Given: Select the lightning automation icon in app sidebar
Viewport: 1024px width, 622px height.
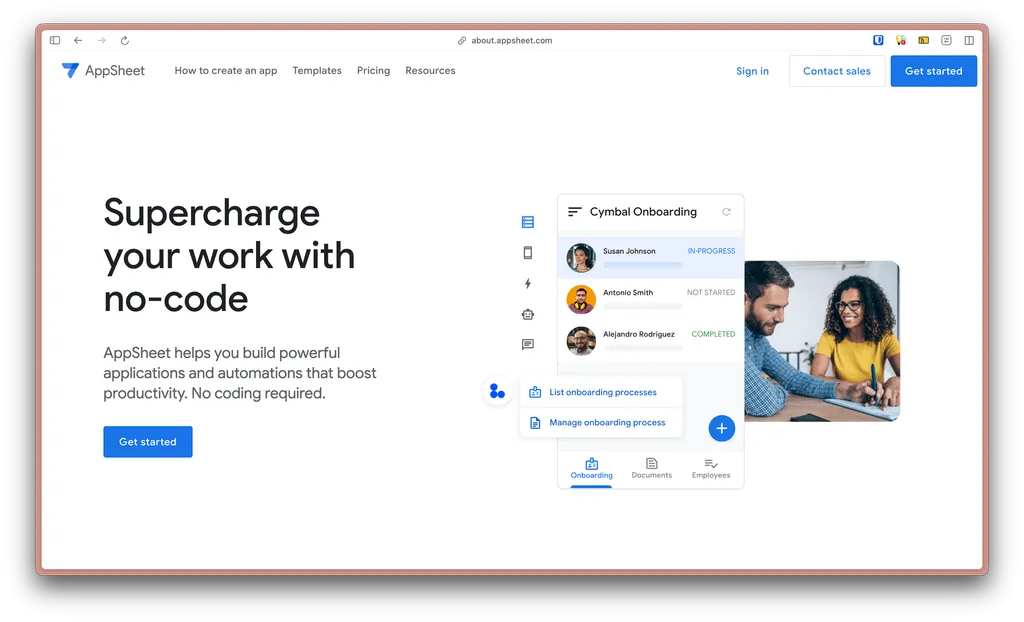Looking at the screenshot, I should pos(527,283).
